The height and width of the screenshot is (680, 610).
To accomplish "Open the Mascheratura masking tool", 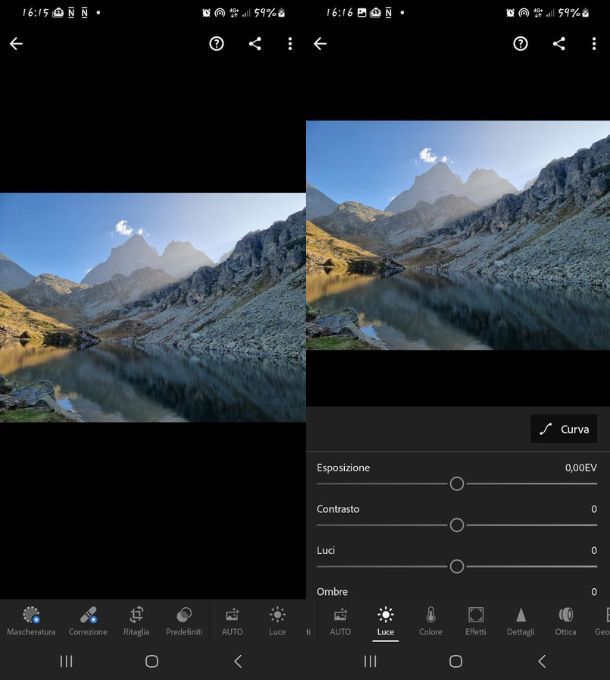I will pyautogui.click(x=31, y=619).
